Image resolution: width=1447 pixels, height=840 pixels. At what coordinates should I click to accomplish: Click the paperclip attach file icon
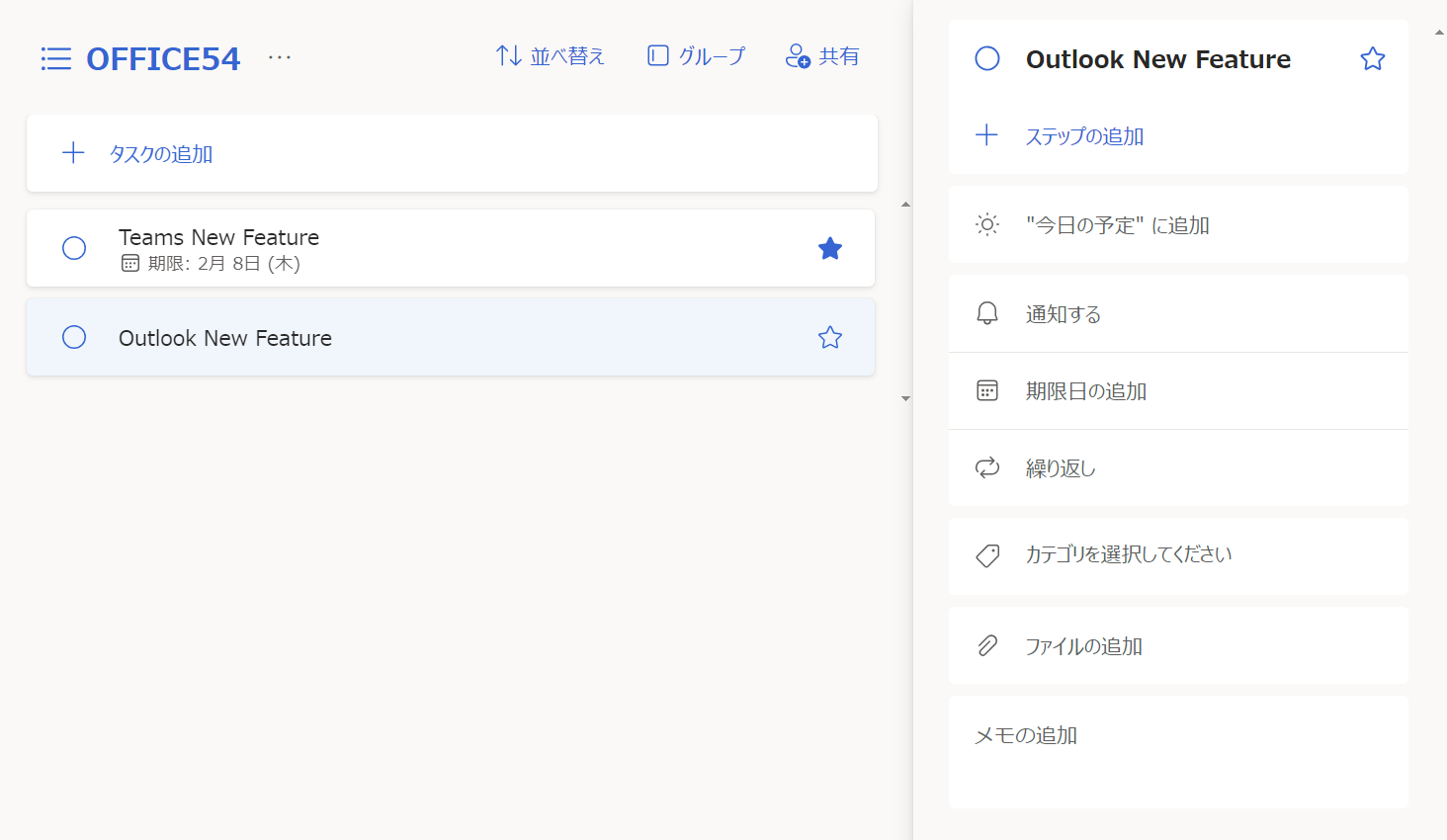click(987, 645)
